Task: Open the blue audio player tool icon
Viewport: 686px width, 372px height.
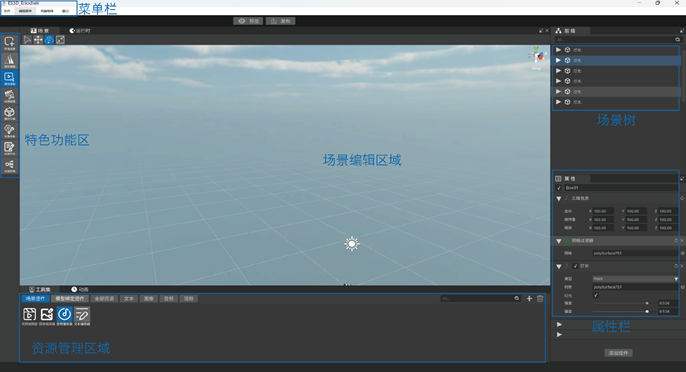Action: point(64,315)
